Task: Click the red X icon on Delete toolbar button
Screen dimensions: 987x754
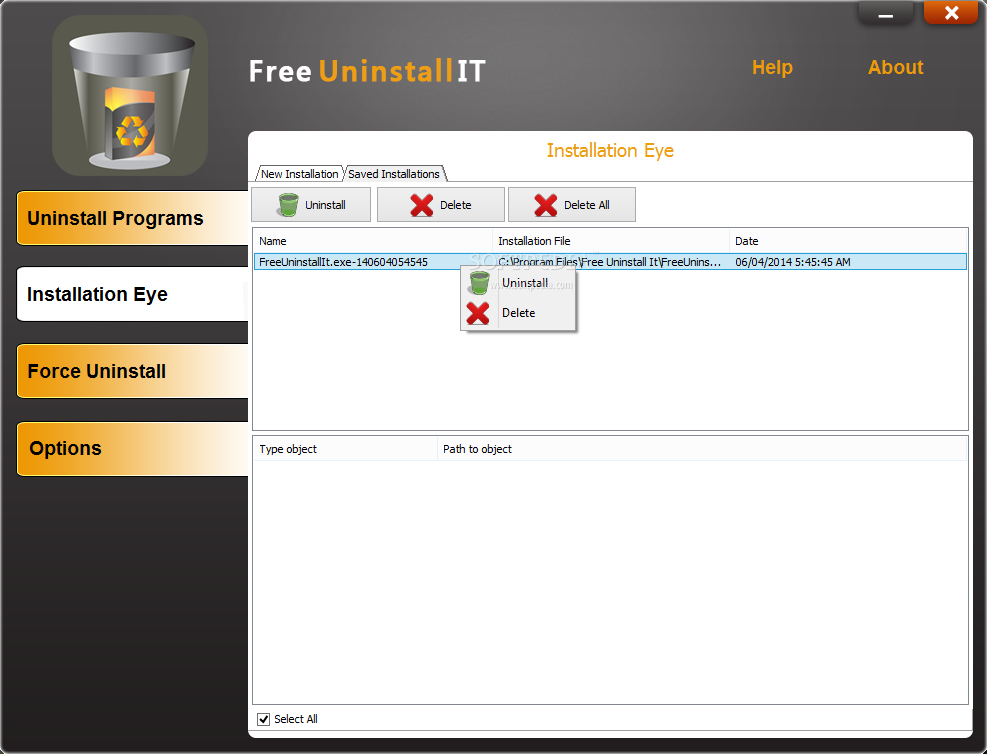Action: pos(422,205)
